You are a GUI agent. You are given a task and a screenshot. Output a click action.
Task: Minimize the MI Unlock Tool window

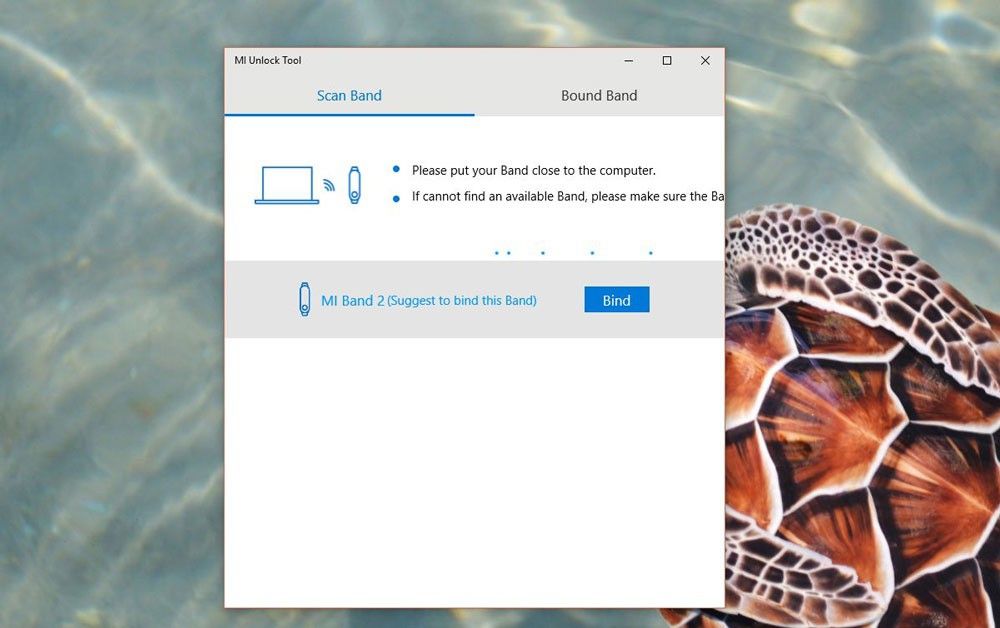[629, 61]
